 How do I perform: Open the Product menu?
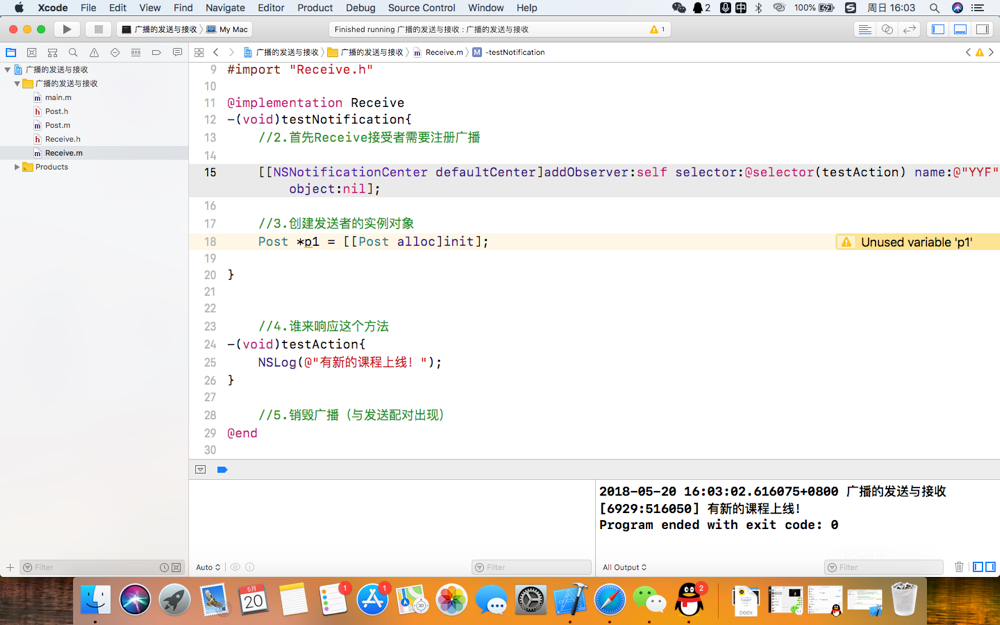tap(314, 8)
